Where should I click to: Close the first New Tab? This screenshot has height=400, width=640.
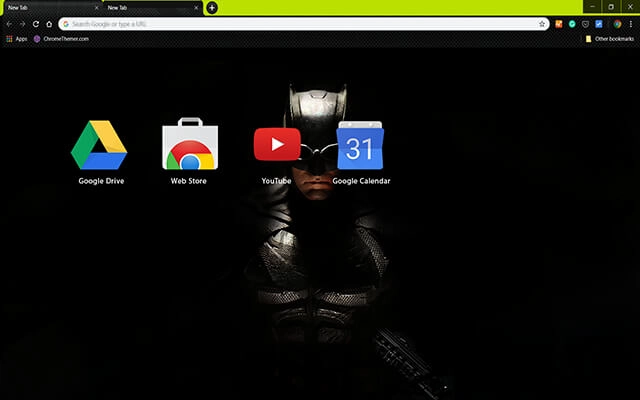click(97, 8)
